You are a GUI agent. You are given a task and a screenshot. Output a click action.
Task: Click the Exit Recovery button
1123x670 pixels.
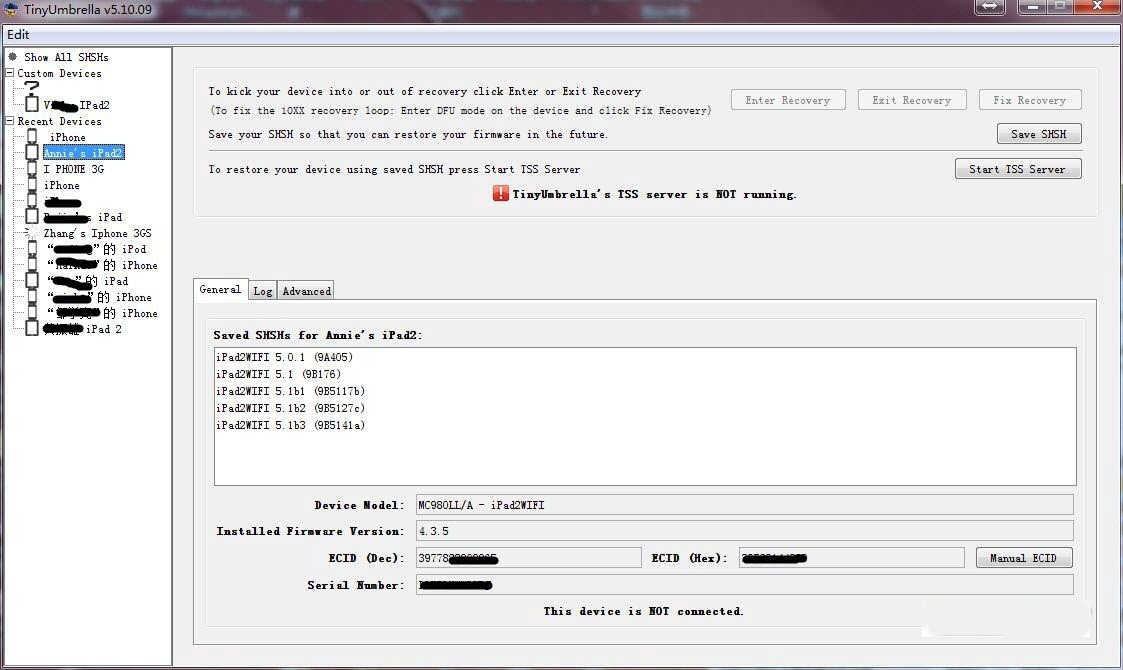click(x=912, y=100)
